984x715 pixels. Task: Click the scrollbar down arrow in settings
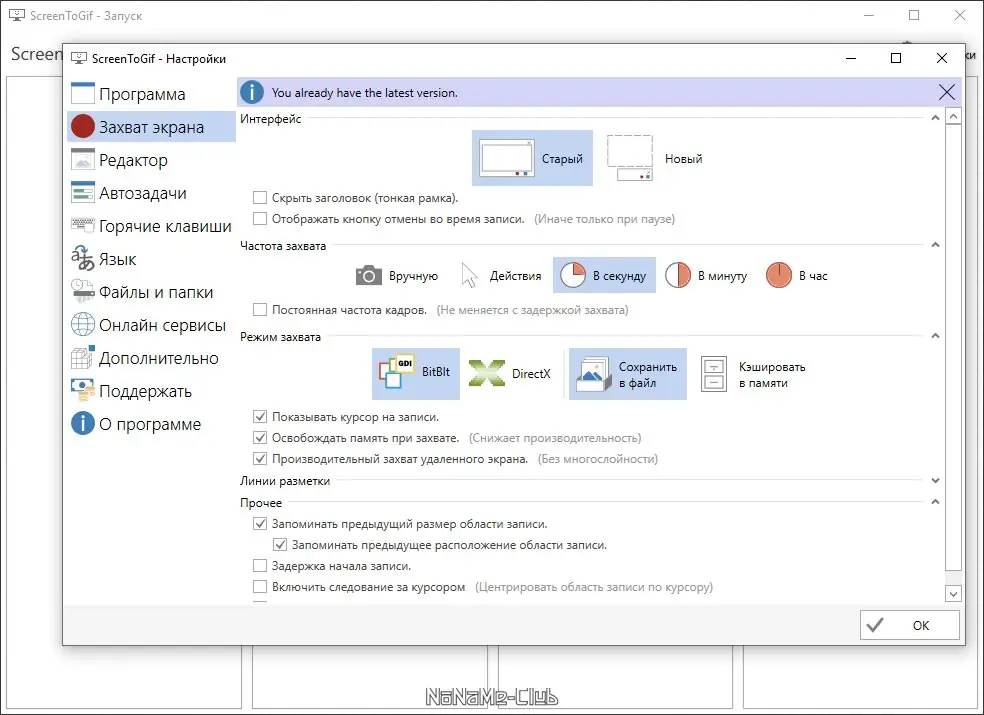(x=953, y=593)
